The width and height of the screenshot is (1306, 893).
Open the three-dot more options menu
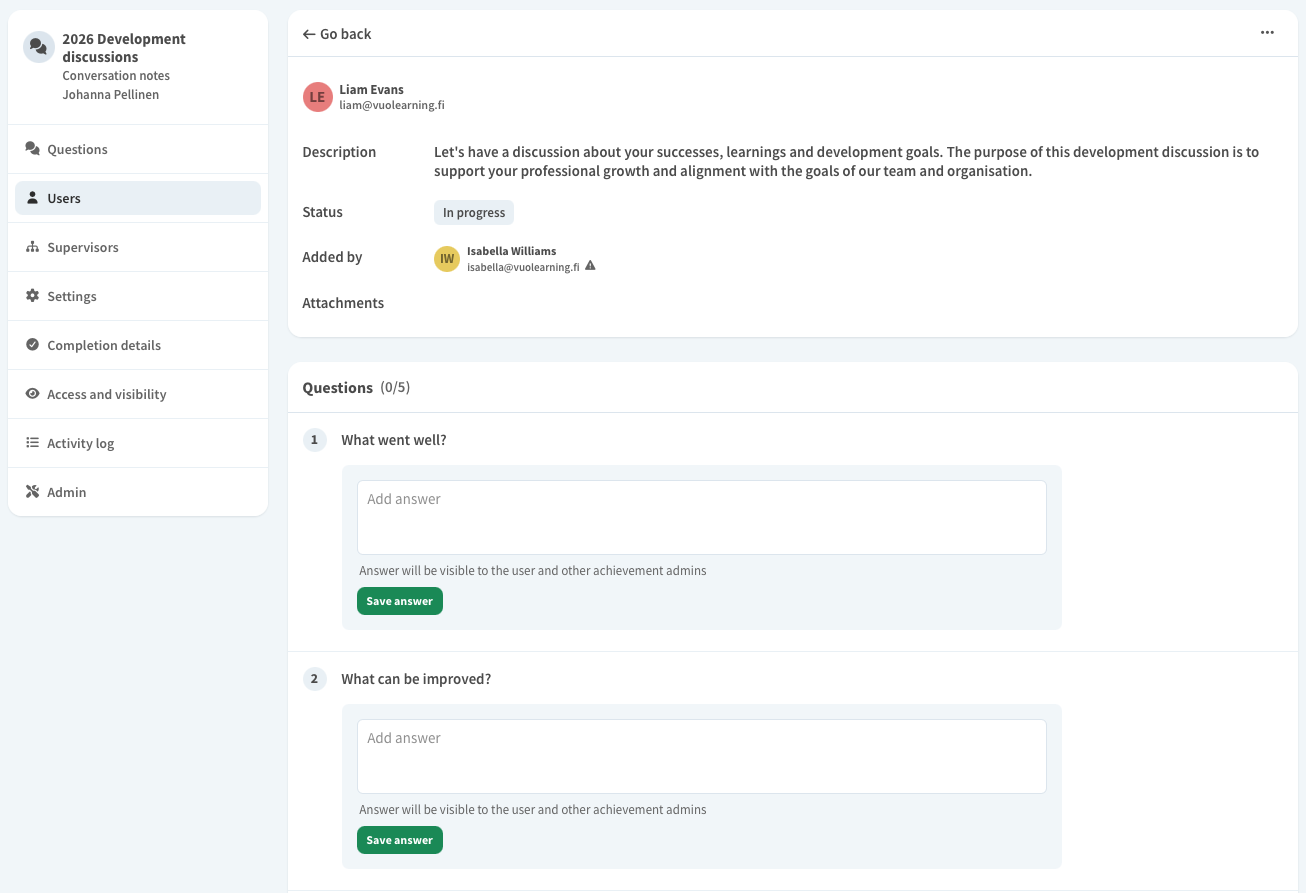(x=1267, y=33)
